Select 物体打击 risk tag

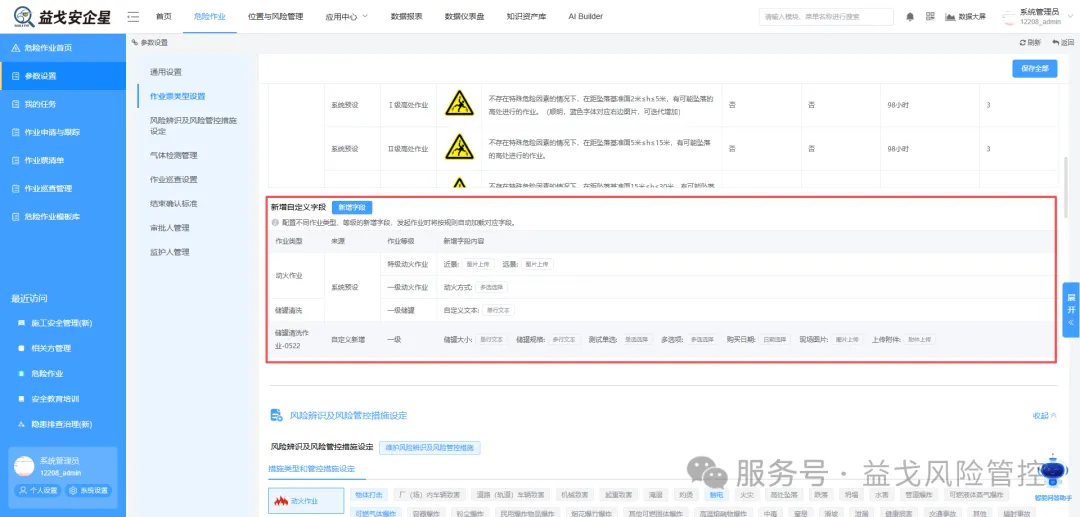pos(369,494)
